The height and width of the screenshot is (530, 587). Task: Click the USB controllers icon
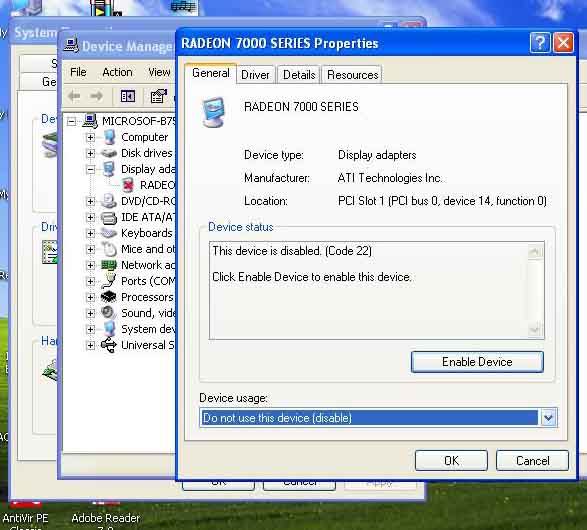pyautogui.click(x=109, y=345)
